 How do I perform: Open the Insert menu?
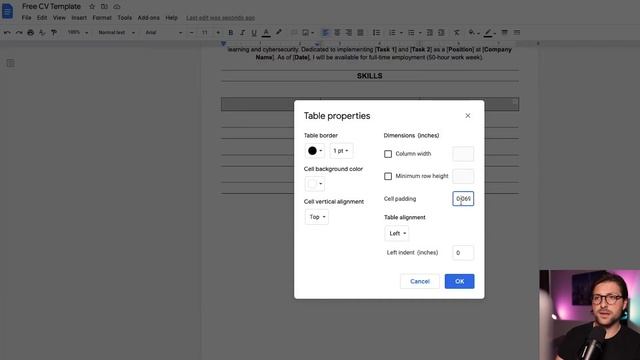79,18
